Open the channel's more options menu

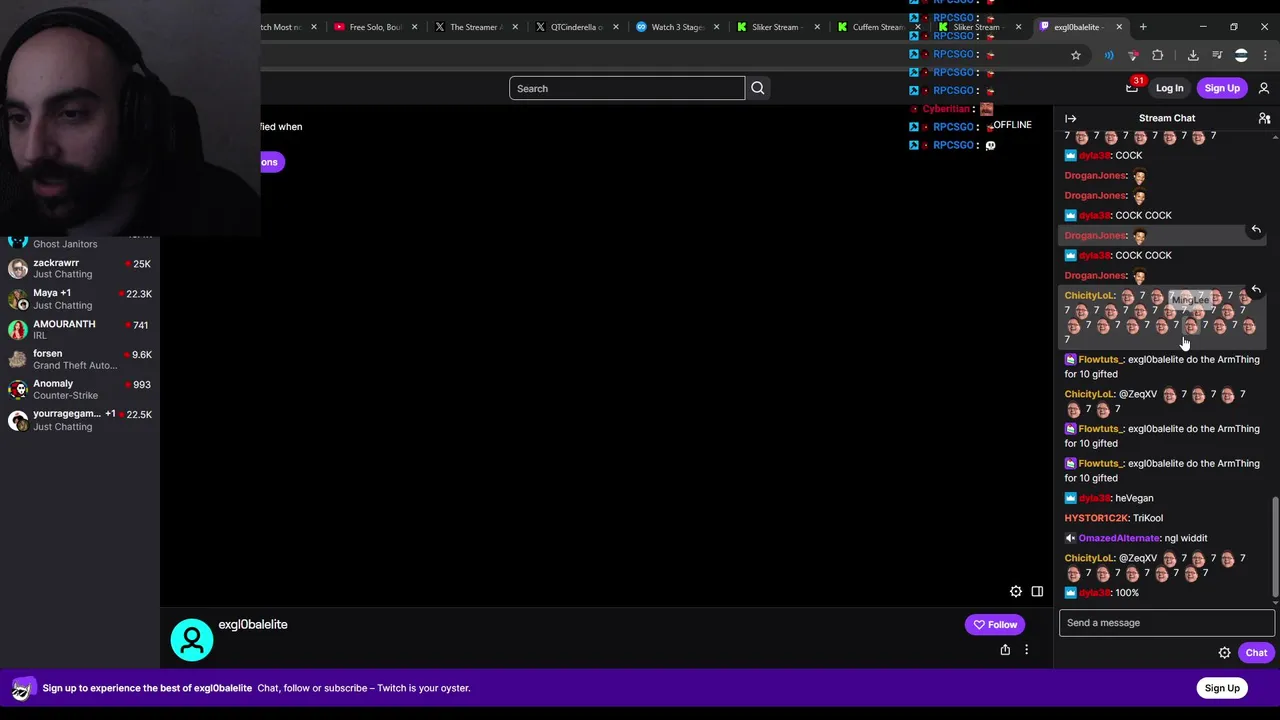pos(1026,650)
